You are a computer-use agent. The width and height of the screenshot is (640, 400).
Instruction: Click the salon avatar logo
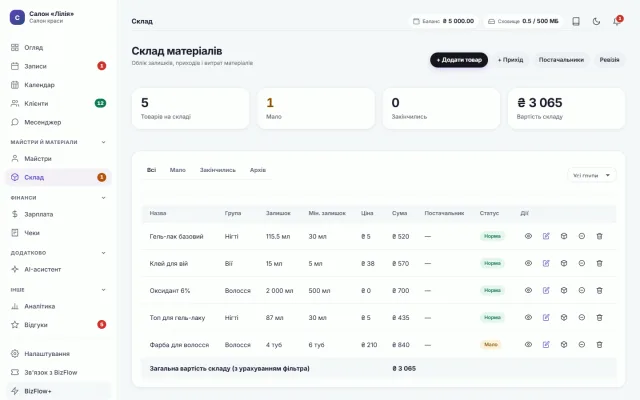(17, 17)
